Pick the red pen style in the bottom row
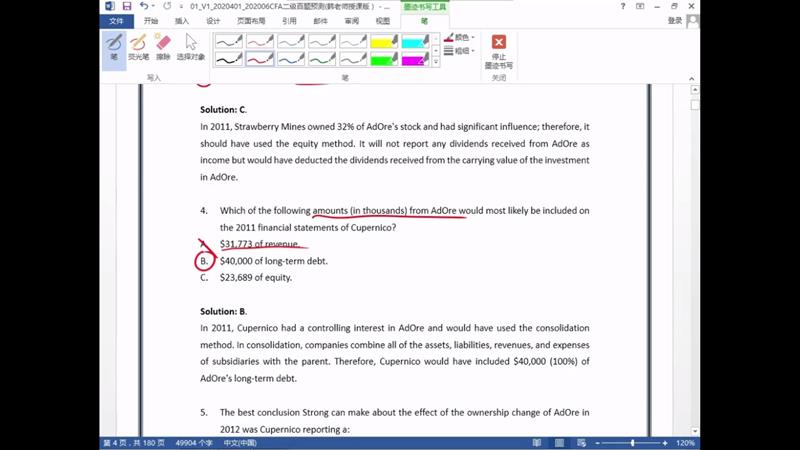This screenshot has height=450, width=800. coord(260,59)
